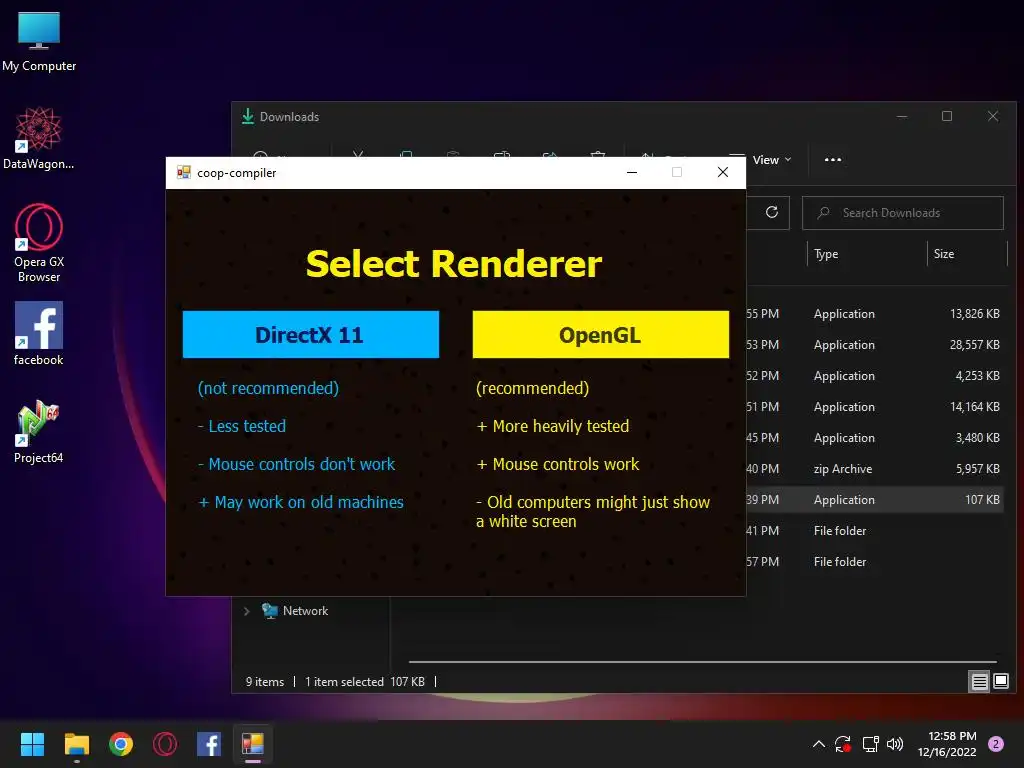Viewport: 1024px width, 768px height.
Task: Switch Downloads to the details view
Action: pyautogui.click(x=979, y=682)
